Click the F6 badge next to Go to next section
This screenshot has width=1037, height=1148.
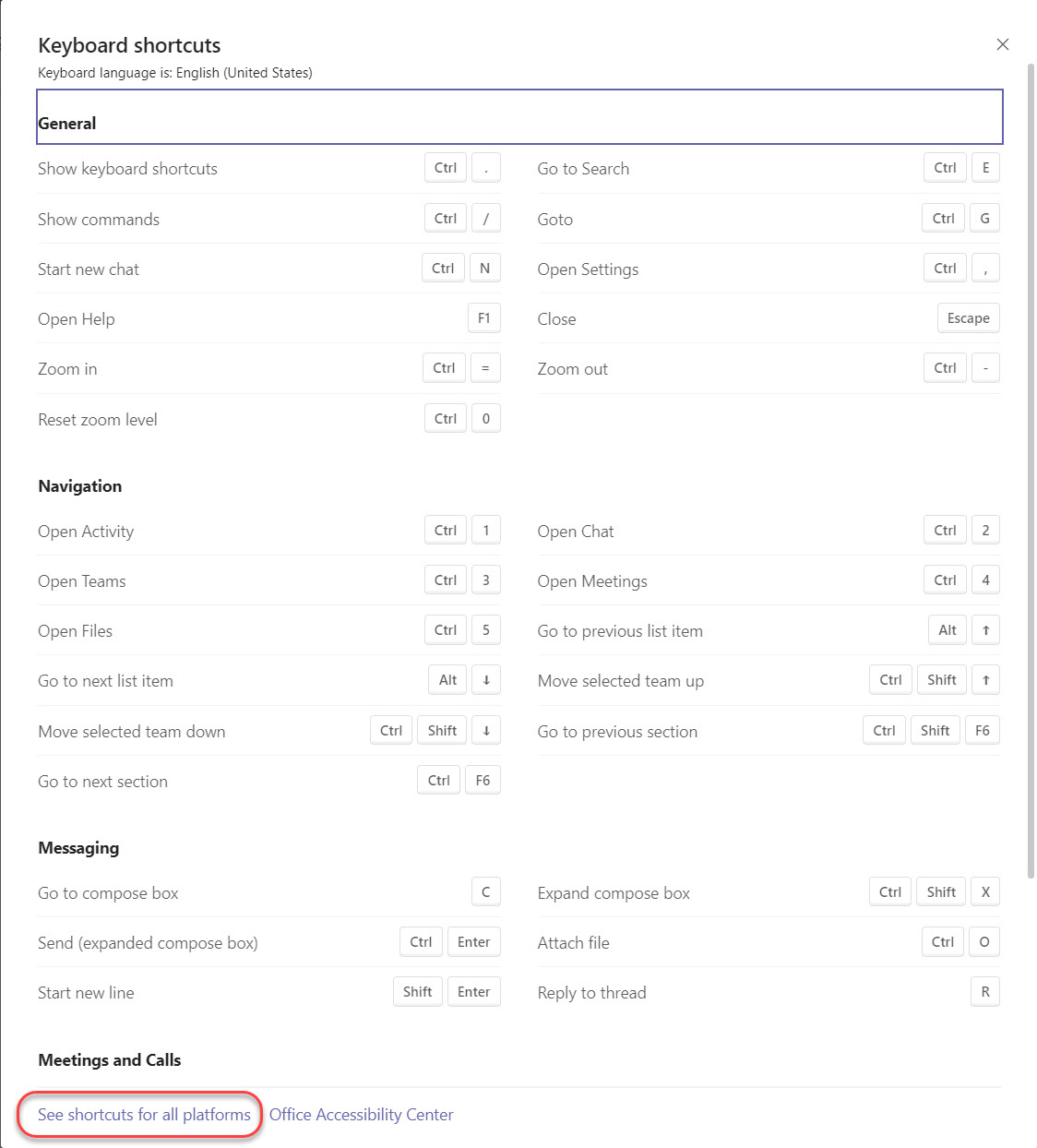[483, 780]
